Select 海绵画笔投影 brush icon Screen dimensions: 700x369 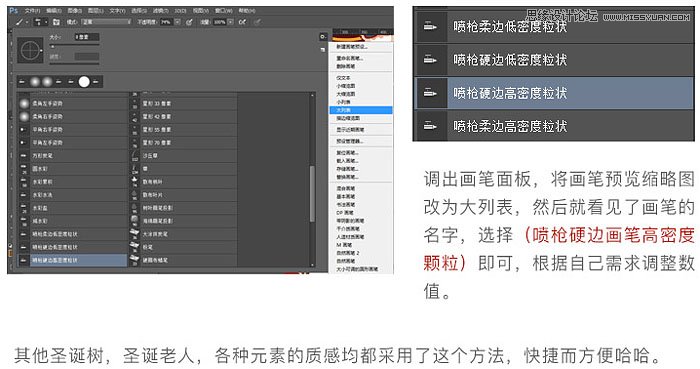point(135,221)
